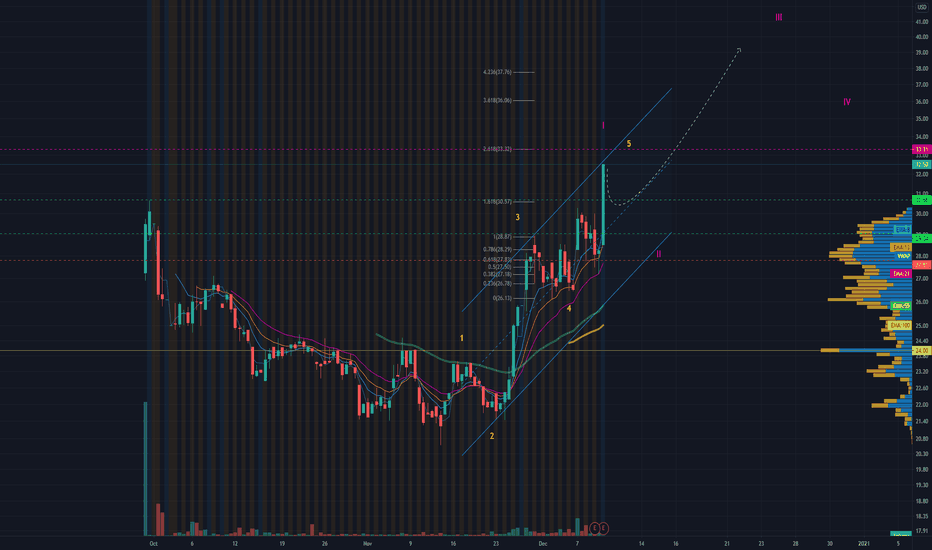Click the 0(26.13) Fibonacci level label
Image resolution: width=932 pixels, height=550 pixels.
pos(502,298)
